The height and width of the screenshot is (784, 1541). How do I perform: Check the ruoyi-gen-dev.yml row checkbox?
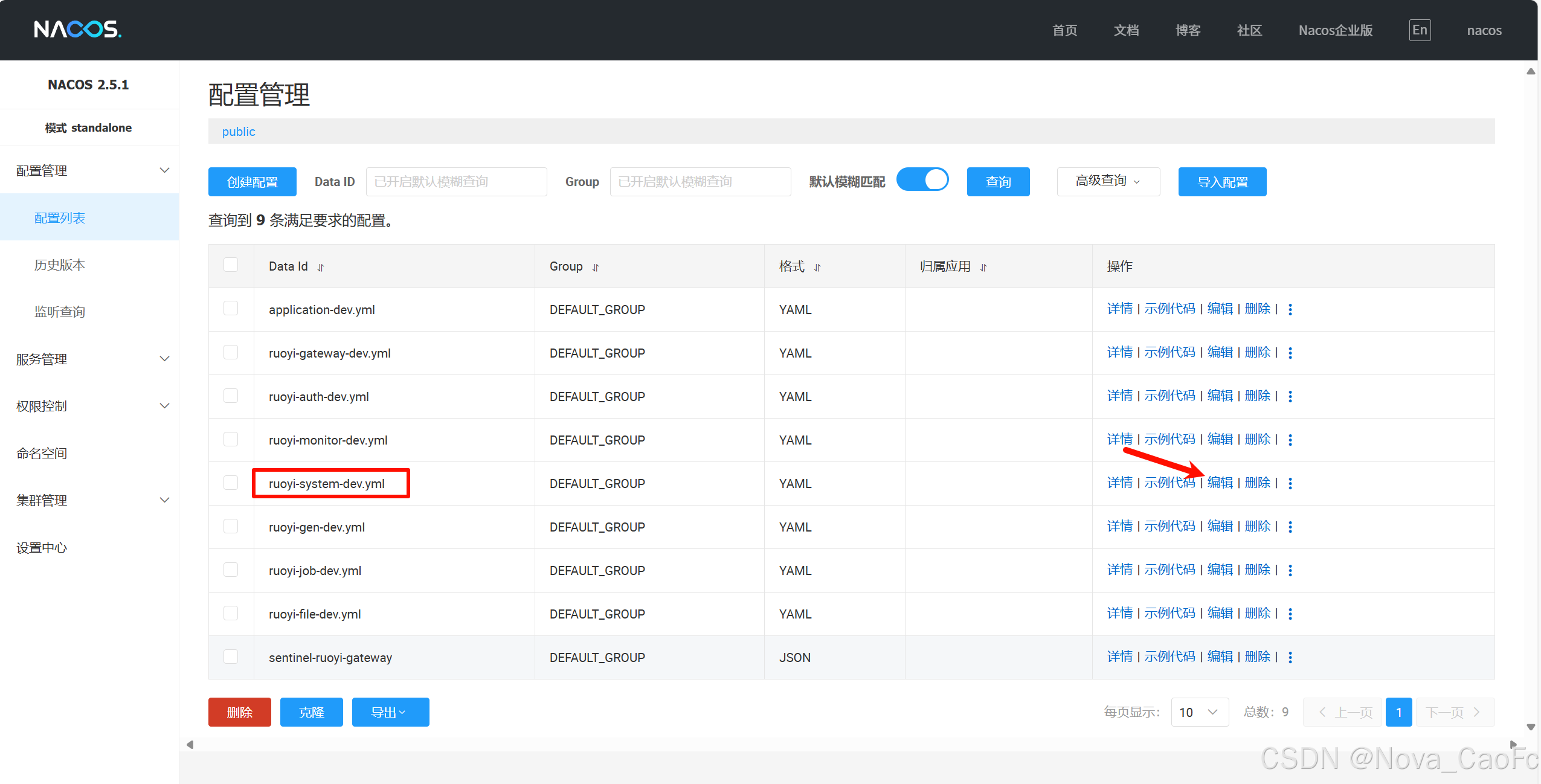point(231,525)
